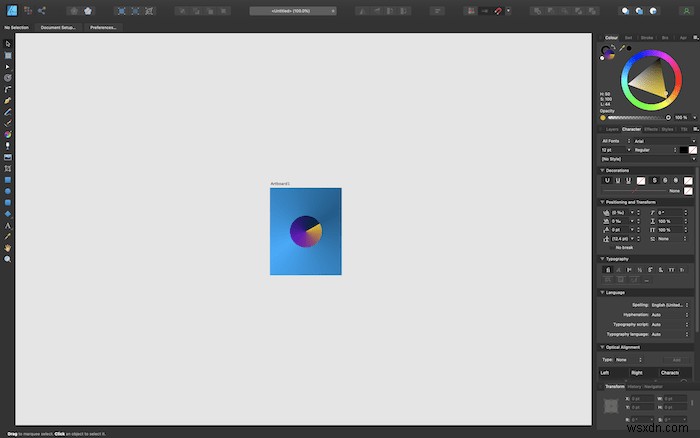This screenshot has height=438, width=700.
Task: Open the Arial font family dropdown
Action: tap(664, 141)
